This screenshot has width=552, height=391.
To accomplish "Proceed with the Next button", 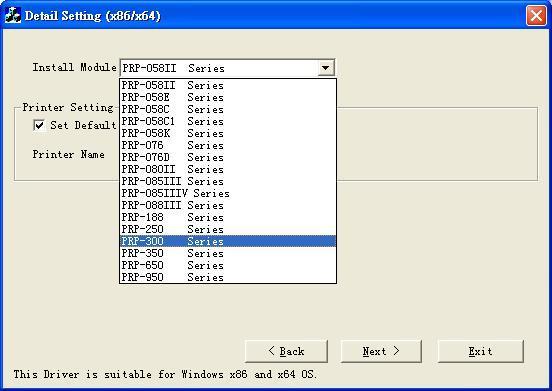I will click(x=381, y=351).
